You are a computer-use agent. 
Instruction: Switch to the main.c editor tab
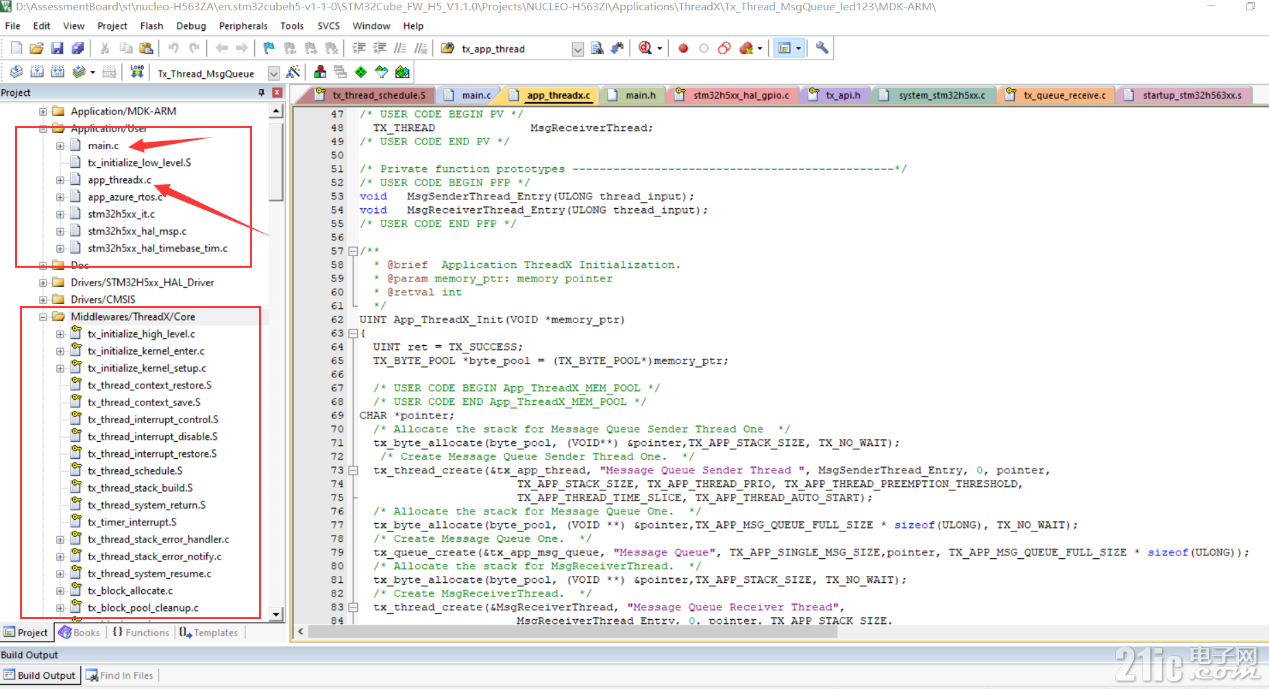tap(469, 95)
